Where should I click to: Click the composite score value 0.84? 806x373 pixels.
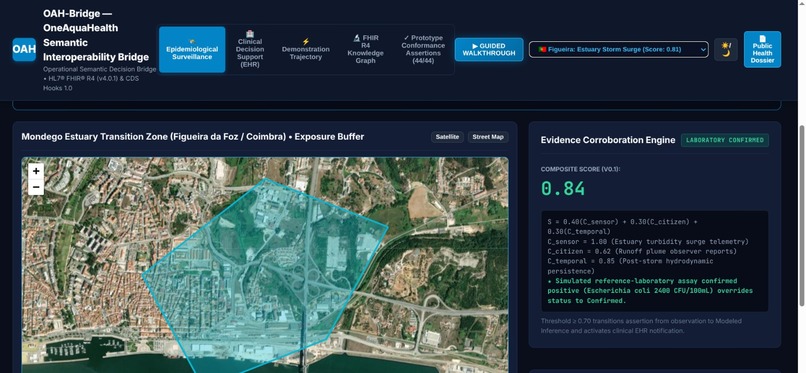pos(563,189)
